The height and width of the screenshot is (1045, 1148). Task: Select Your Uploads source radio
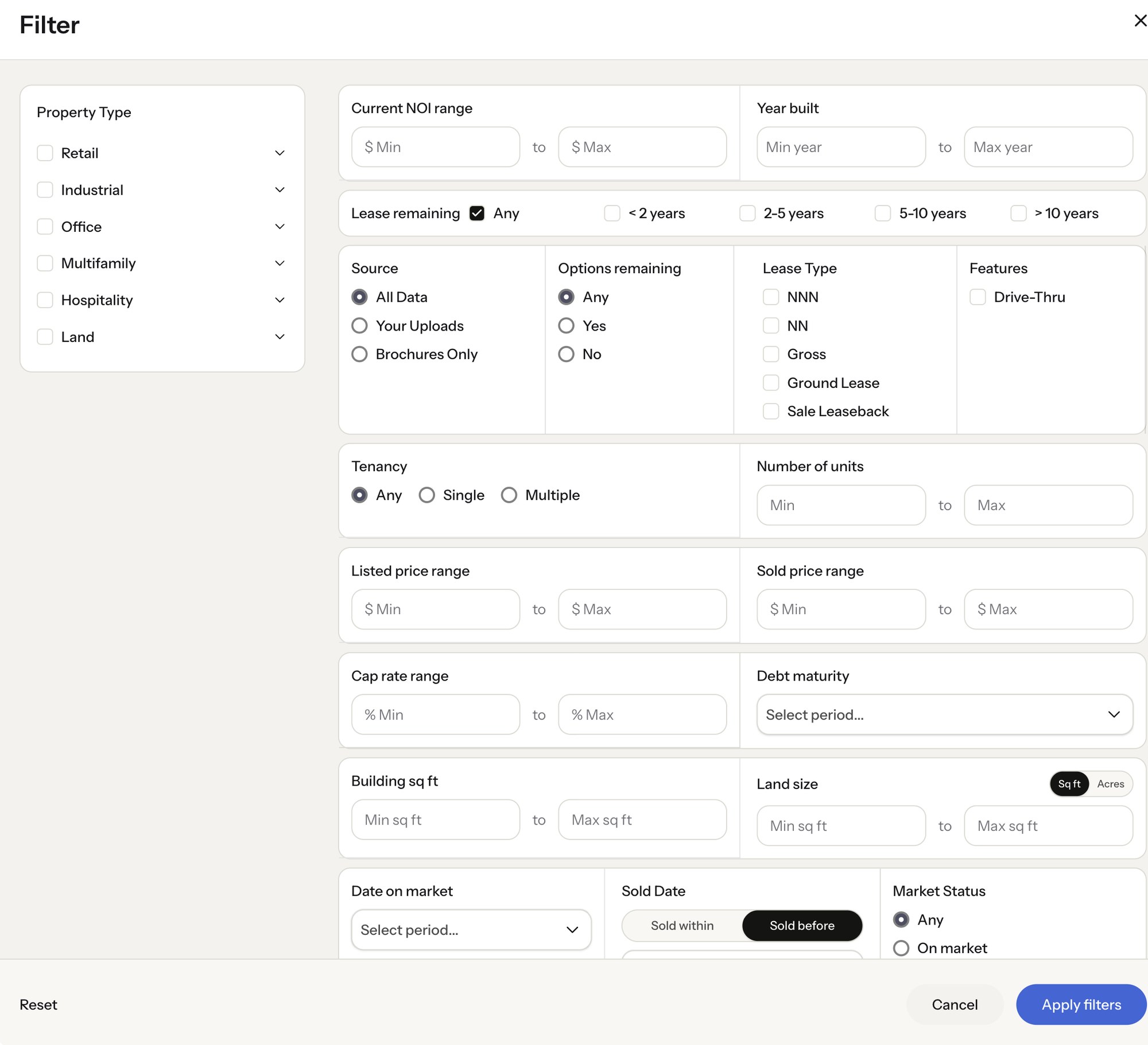(x=359, y=326)
